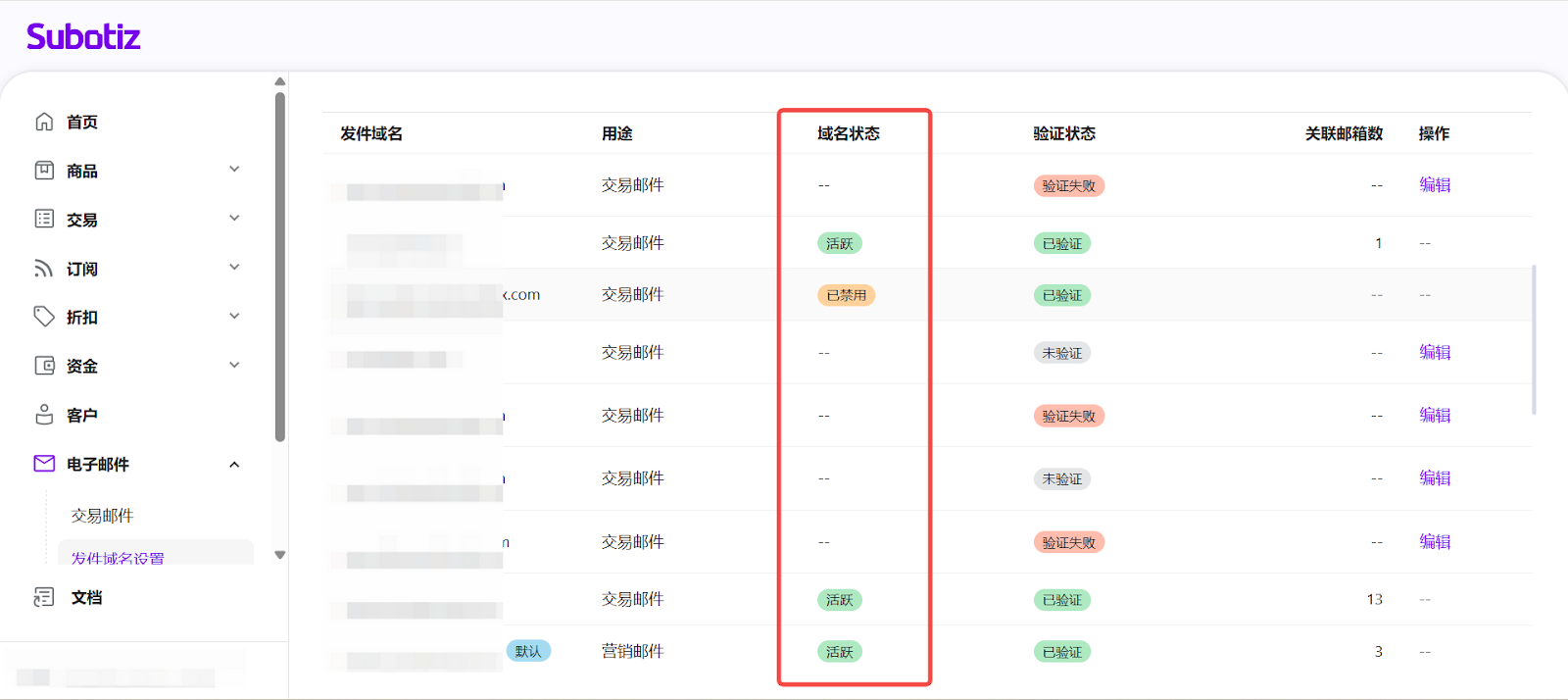Click the Subotiz logo

pos(83,37)
